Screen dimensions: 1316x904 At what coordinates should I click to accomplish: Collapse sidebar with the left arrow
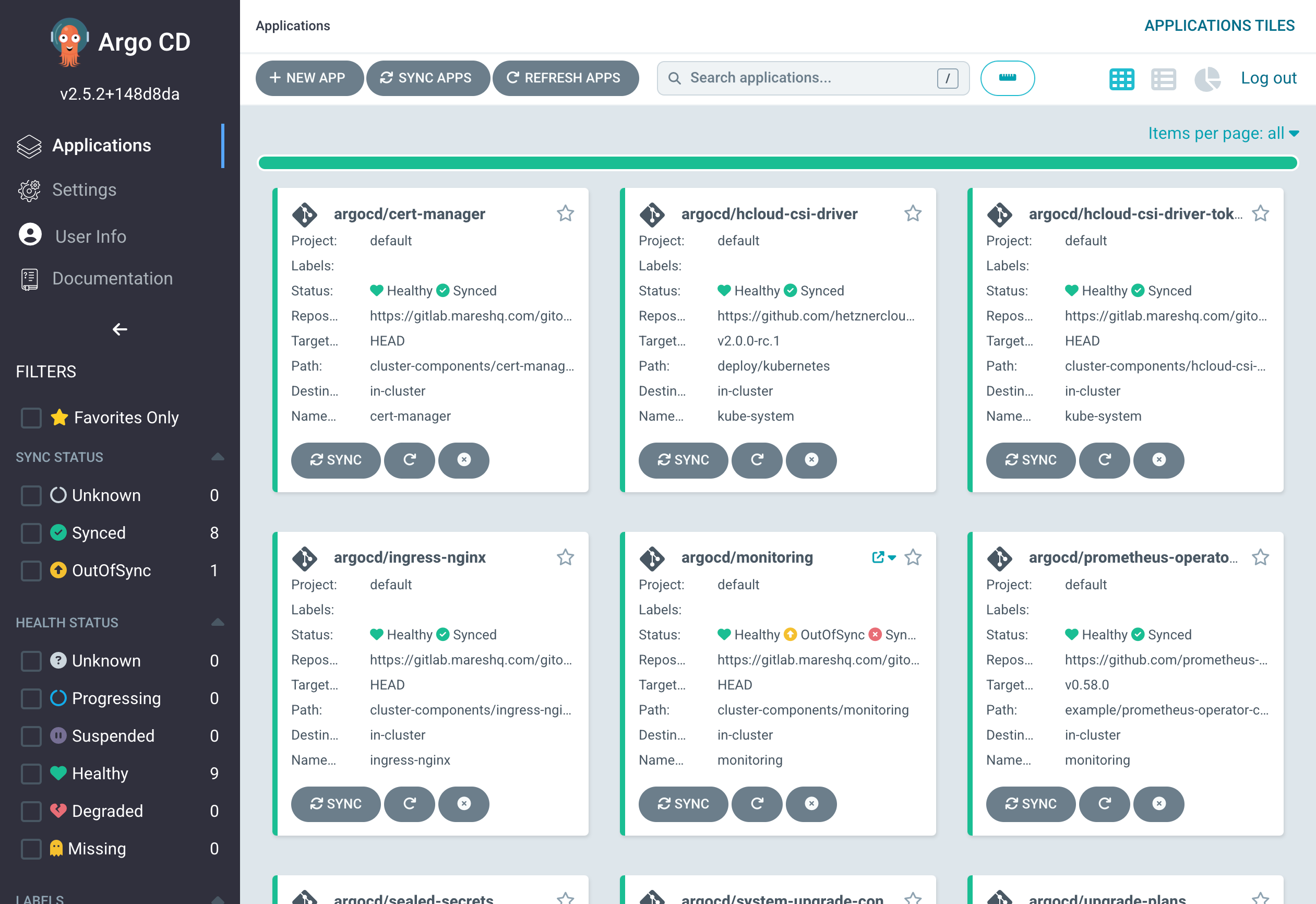tap(119, 329)
